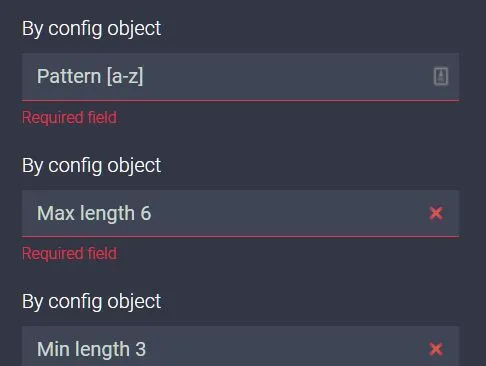Click the autofill icon in the Pattern field
The image size is (486, 366).
click(441, 76)
